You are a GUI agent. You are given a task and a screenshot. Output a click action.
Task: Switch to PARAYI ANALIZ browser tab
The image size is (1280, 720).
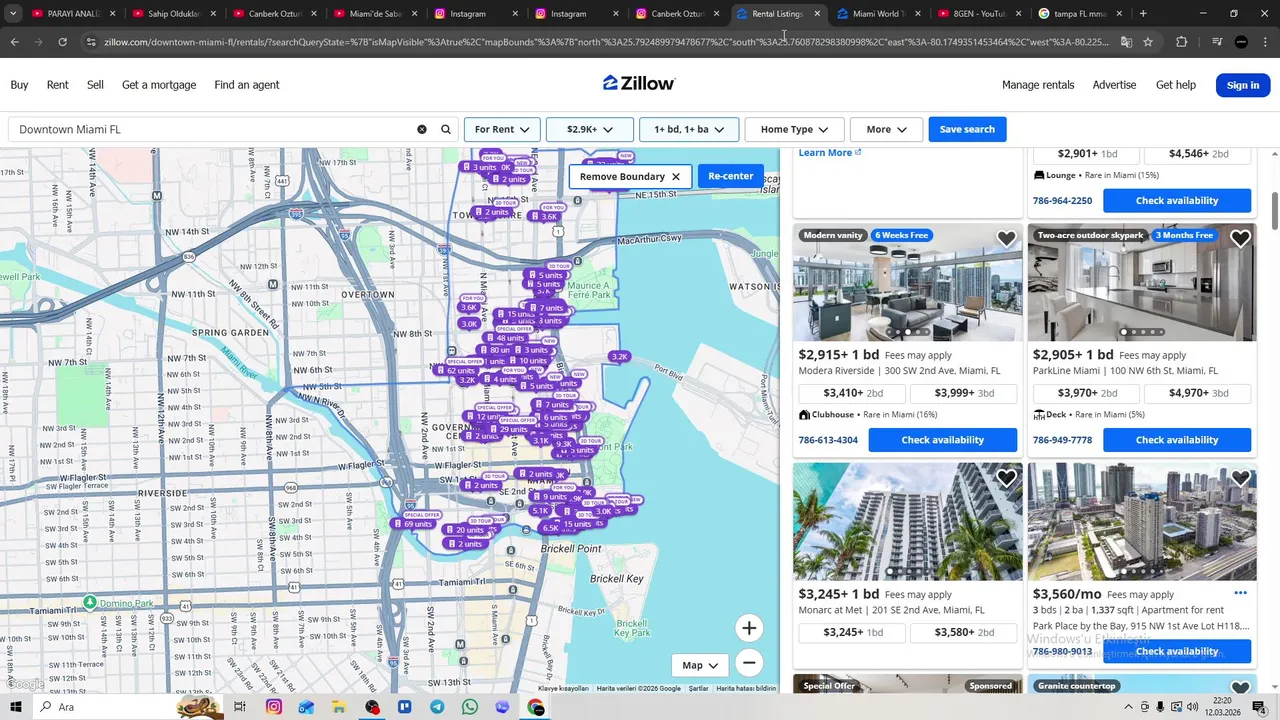(73, 14)
